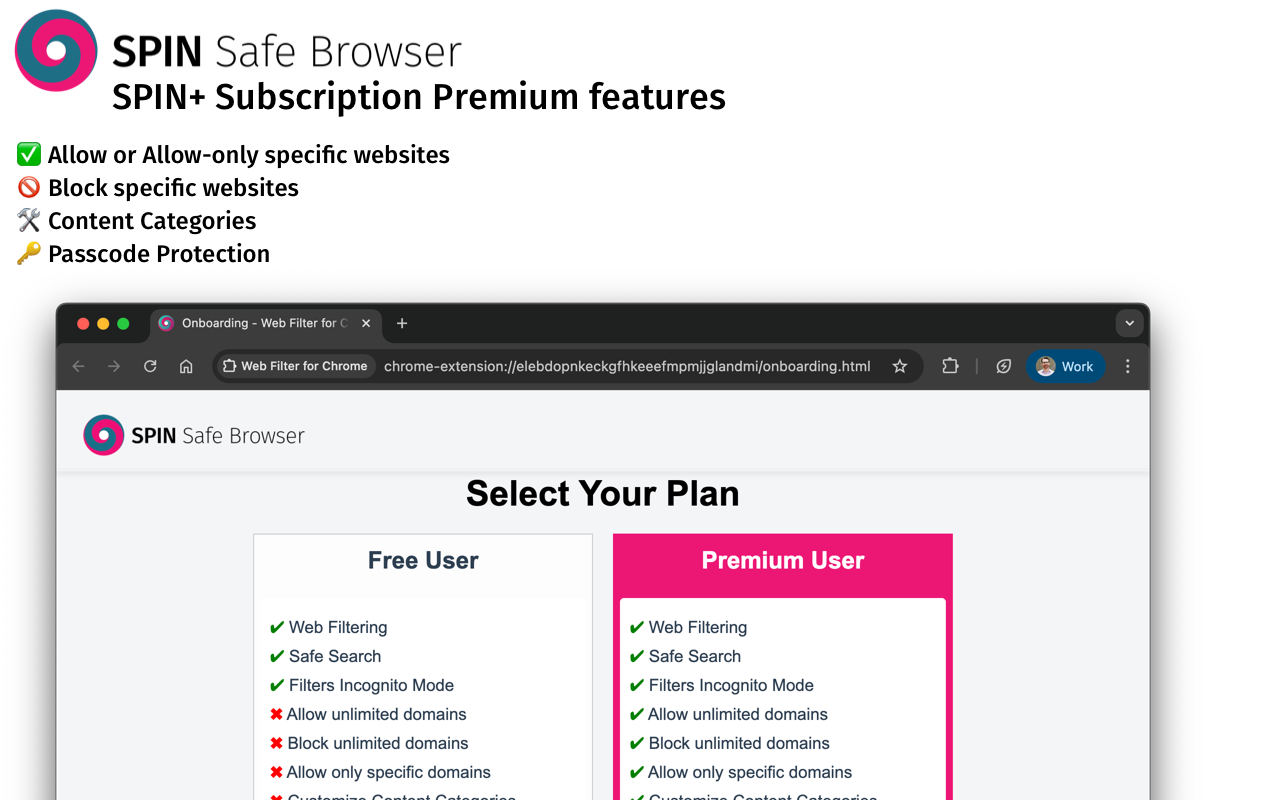Click the key emoji beside Passcode Protection
Image resolution: width=1280 pixels, height=800 pixels.
coord(27,253)
